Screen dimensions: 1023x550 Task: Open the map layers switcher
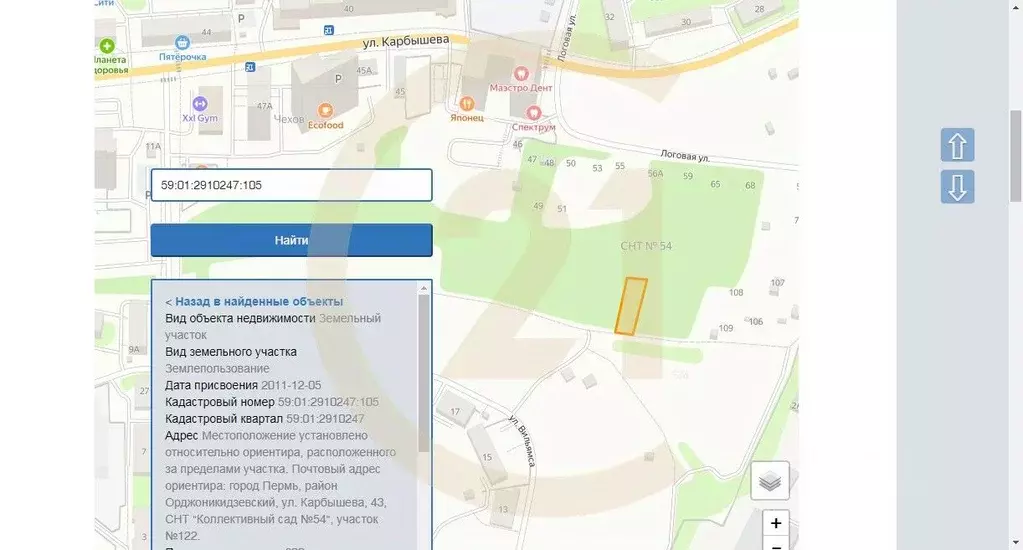[769, 481]
